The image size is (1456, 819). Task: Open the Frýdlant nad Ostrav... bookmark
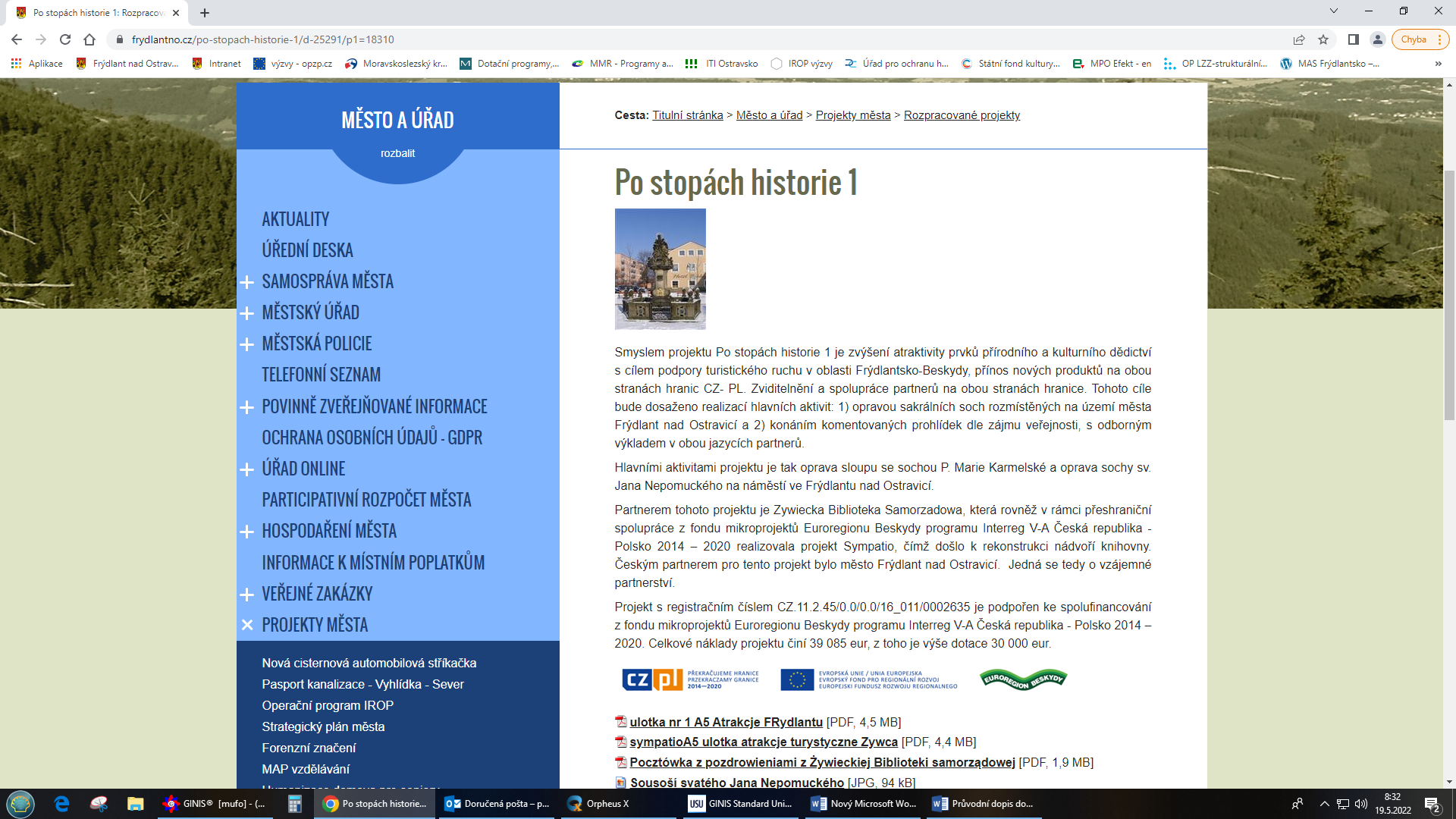coord(127,64)
